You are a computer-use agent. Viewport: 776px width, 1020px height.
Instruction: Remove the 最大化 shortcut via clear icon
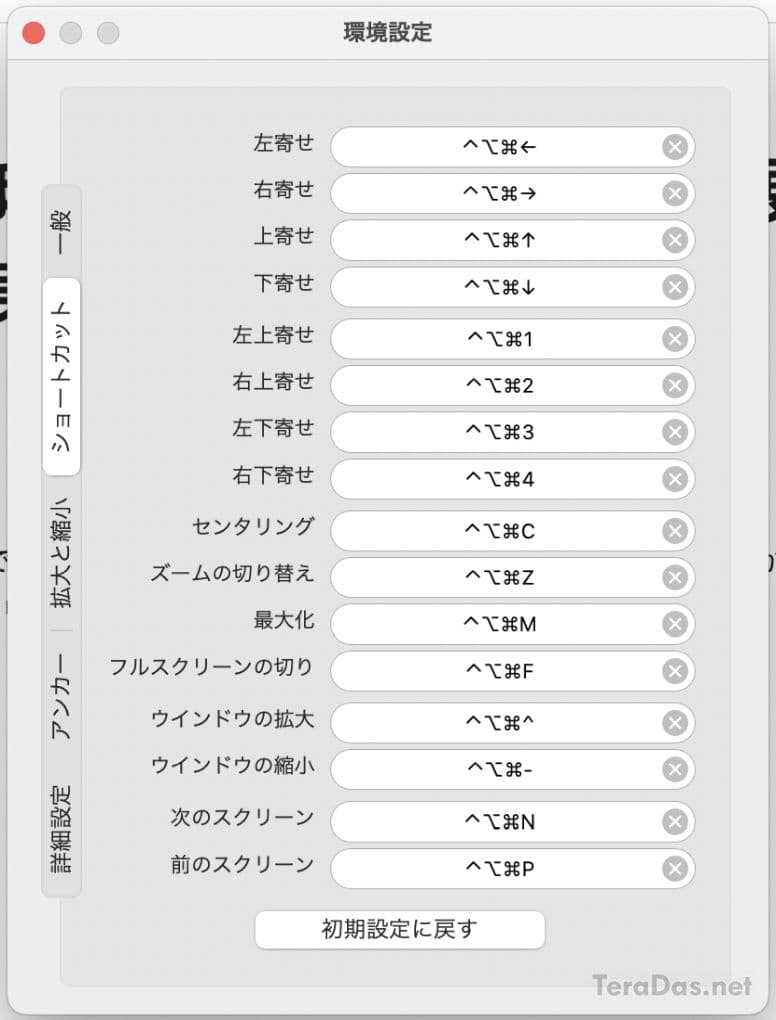pyautogui.click(x=675, y=625)
